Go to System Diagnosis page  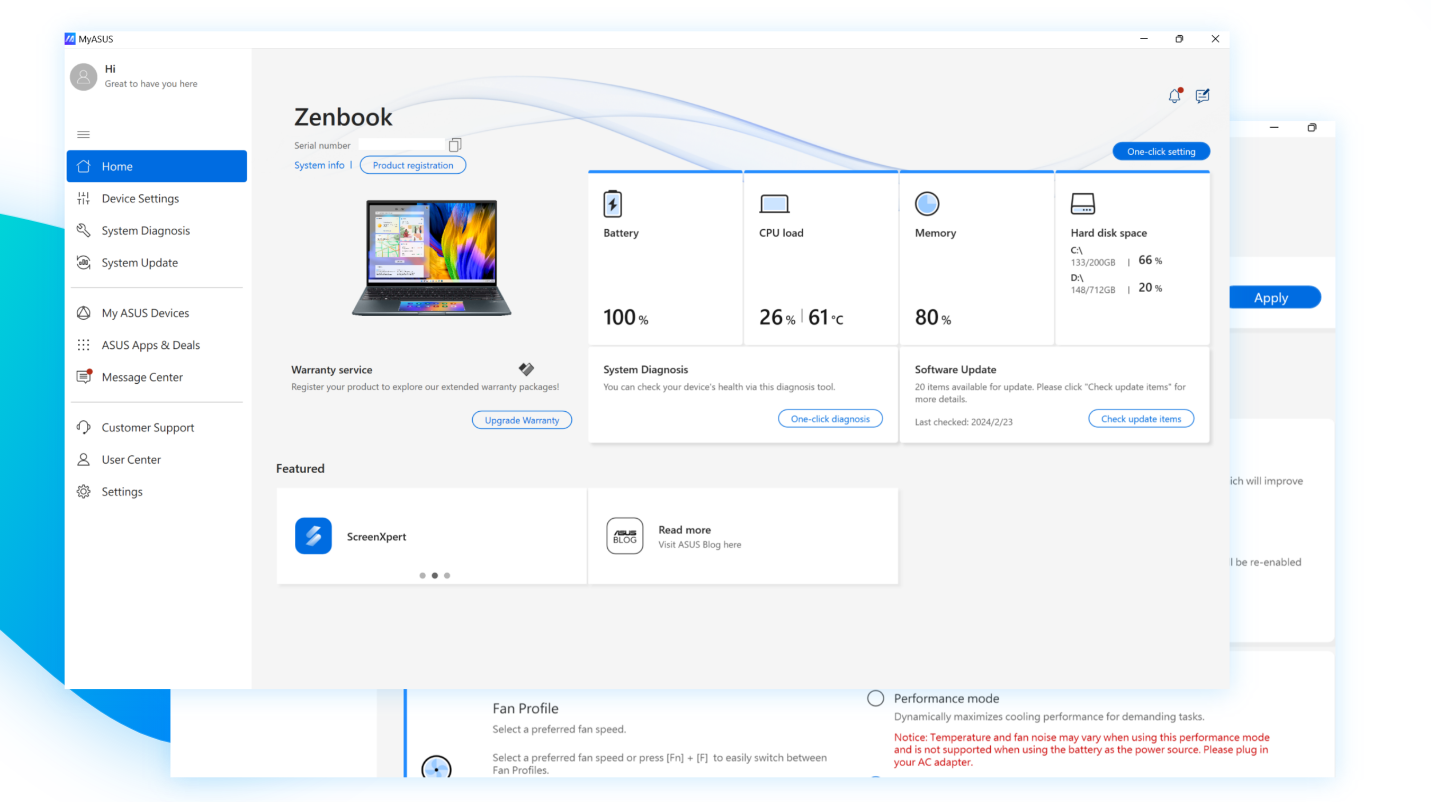tap(157, 230)
